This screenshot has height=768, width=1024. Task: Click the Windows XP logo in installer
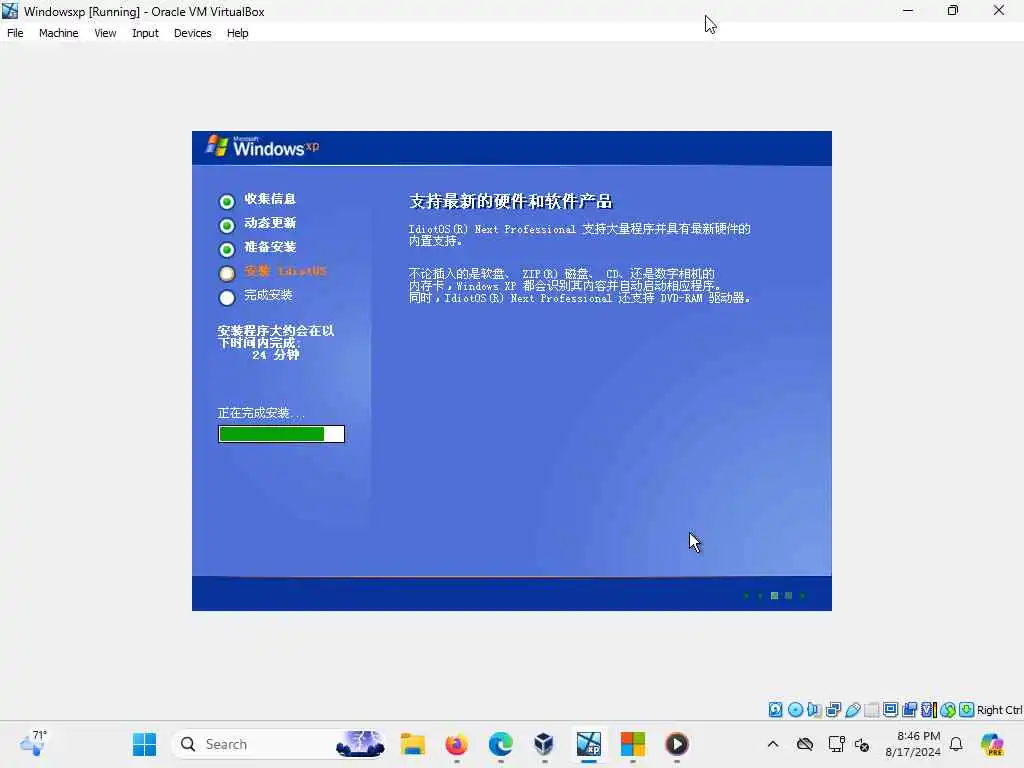tap(263, 146)
